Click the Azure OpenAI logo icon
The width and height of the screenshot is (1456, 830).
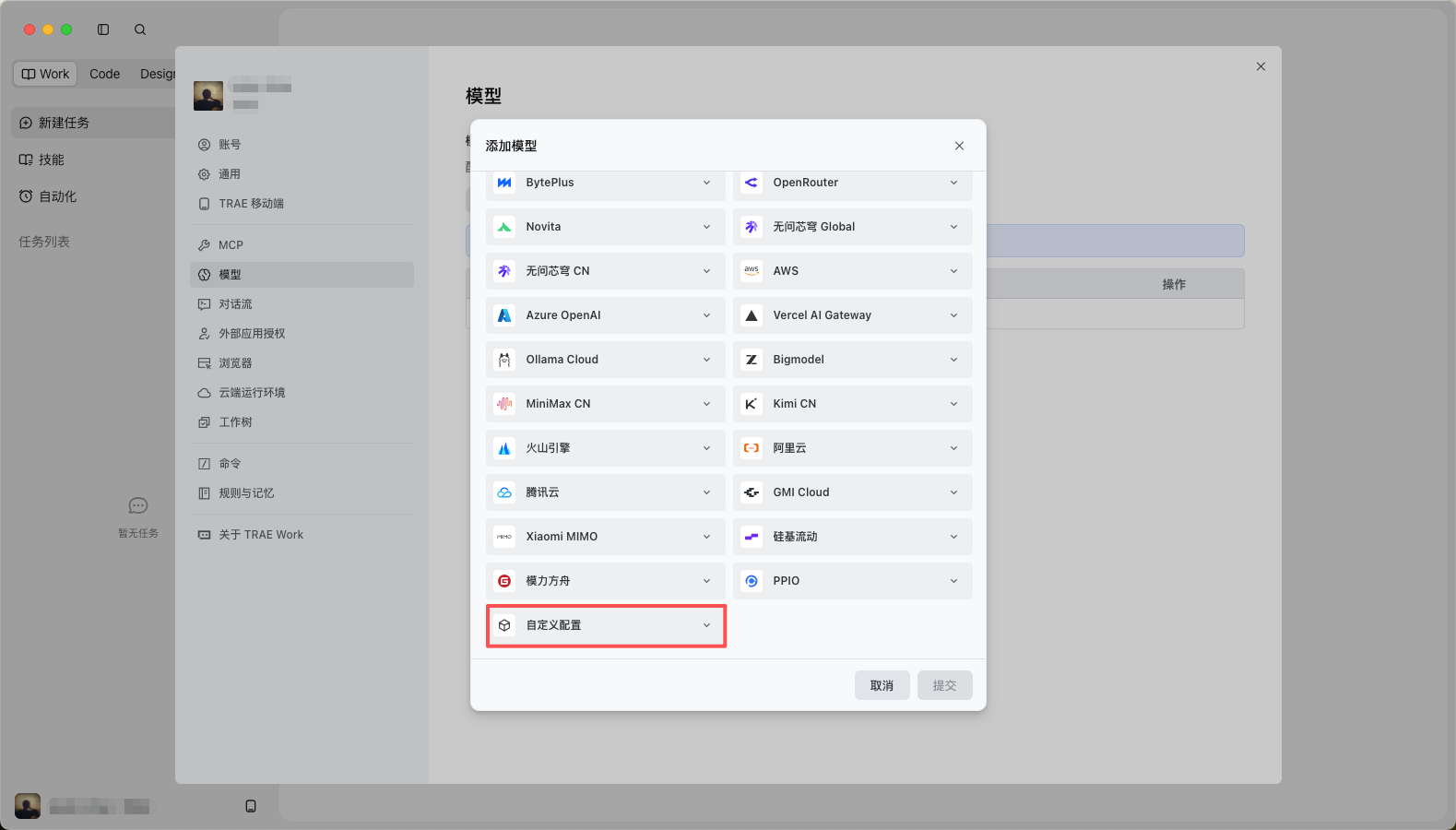click(504, 315)
